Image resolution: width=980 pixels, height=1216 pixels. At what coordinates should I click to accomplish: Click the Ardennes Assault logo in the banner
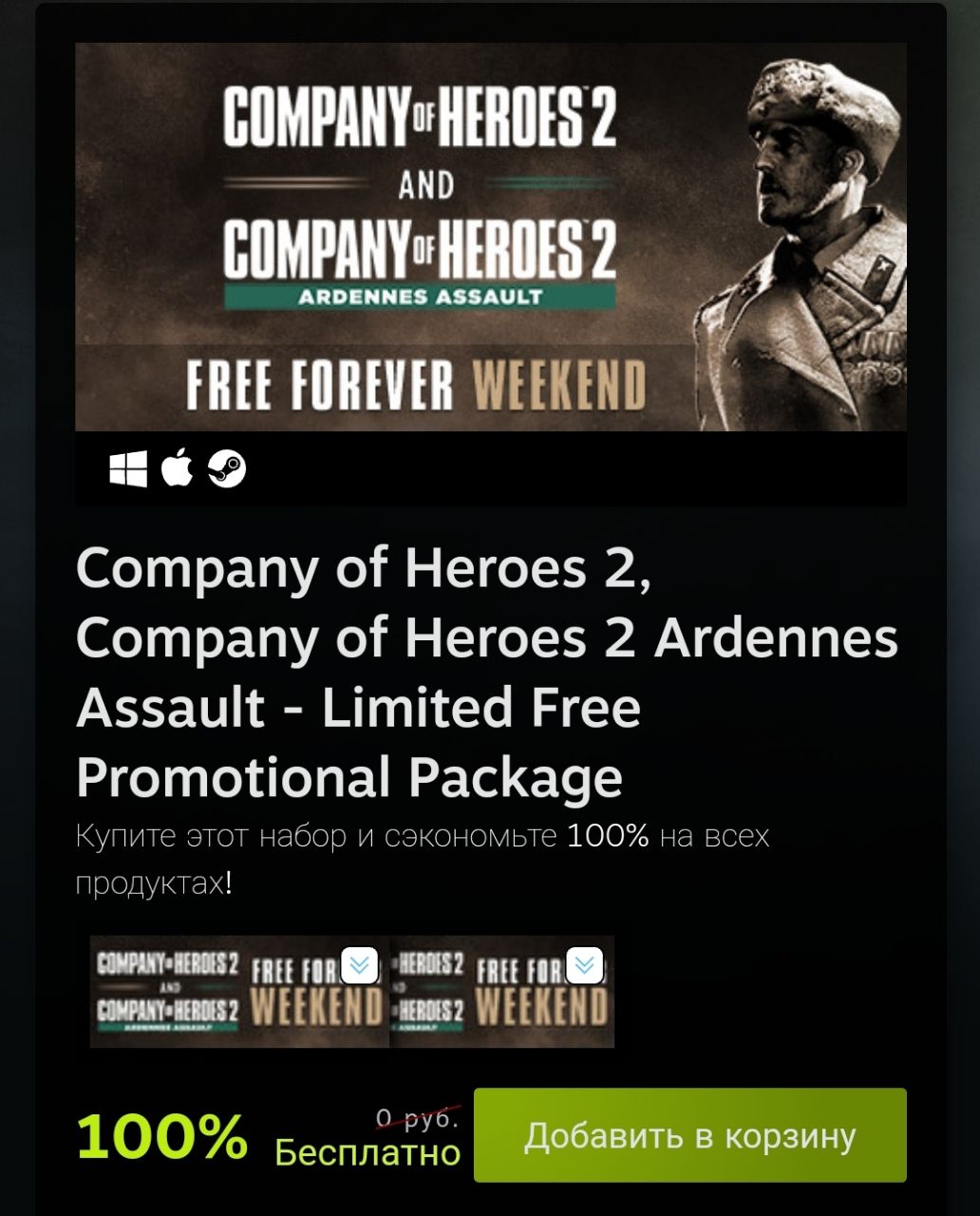(420, 264)
